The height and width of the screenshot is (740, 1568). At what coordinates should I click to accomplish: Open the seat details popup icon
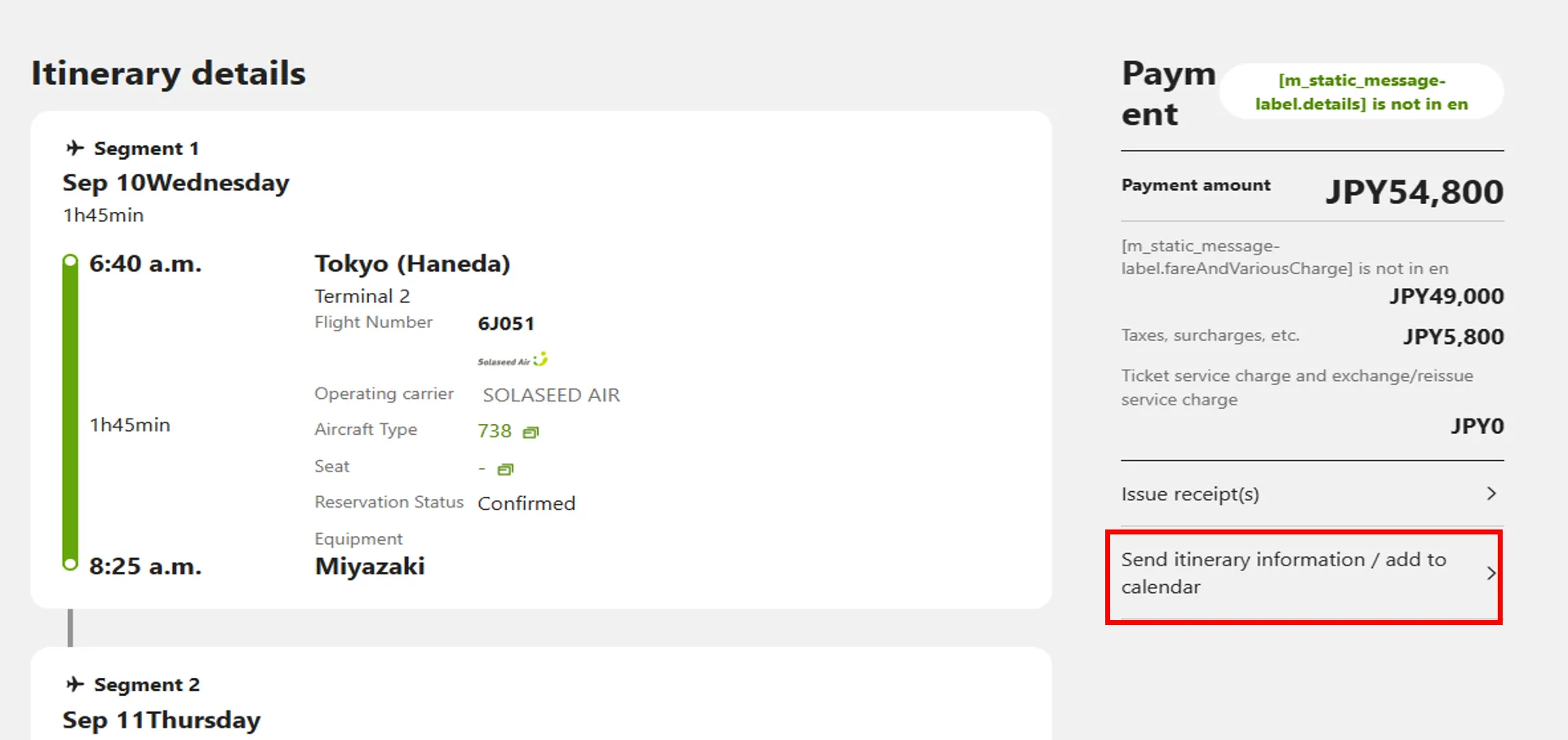[505, 469]
